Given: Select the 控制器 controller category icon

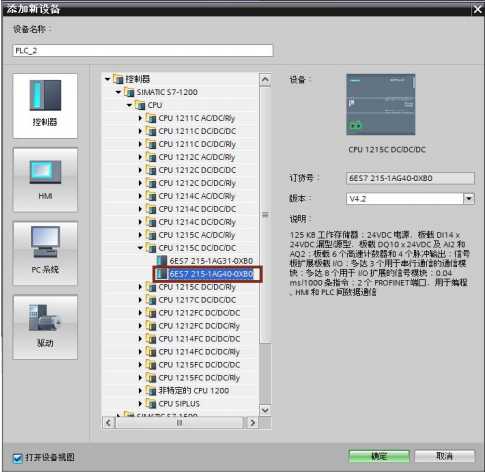Looking at the screenshot, I should (x=45, y=95).
